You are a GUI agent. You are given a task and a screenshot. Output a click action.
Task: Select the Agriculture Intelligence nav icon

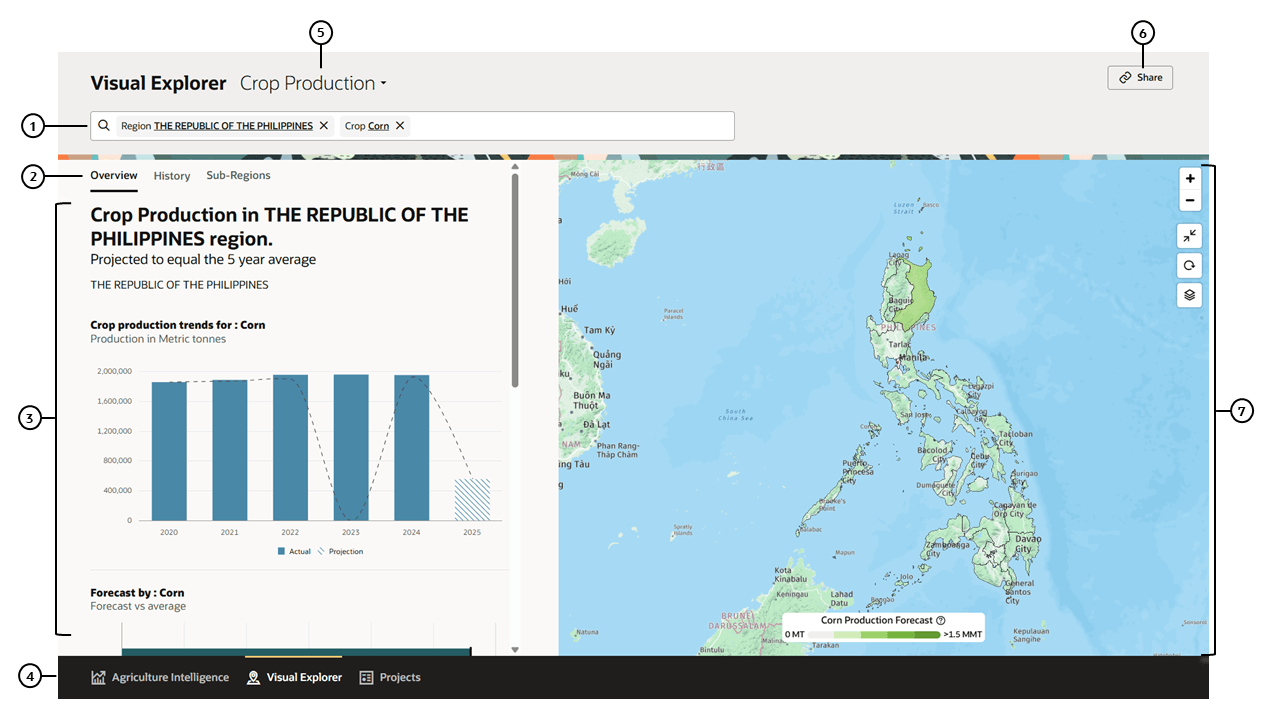pyautogui.click(x=98, y=677)
